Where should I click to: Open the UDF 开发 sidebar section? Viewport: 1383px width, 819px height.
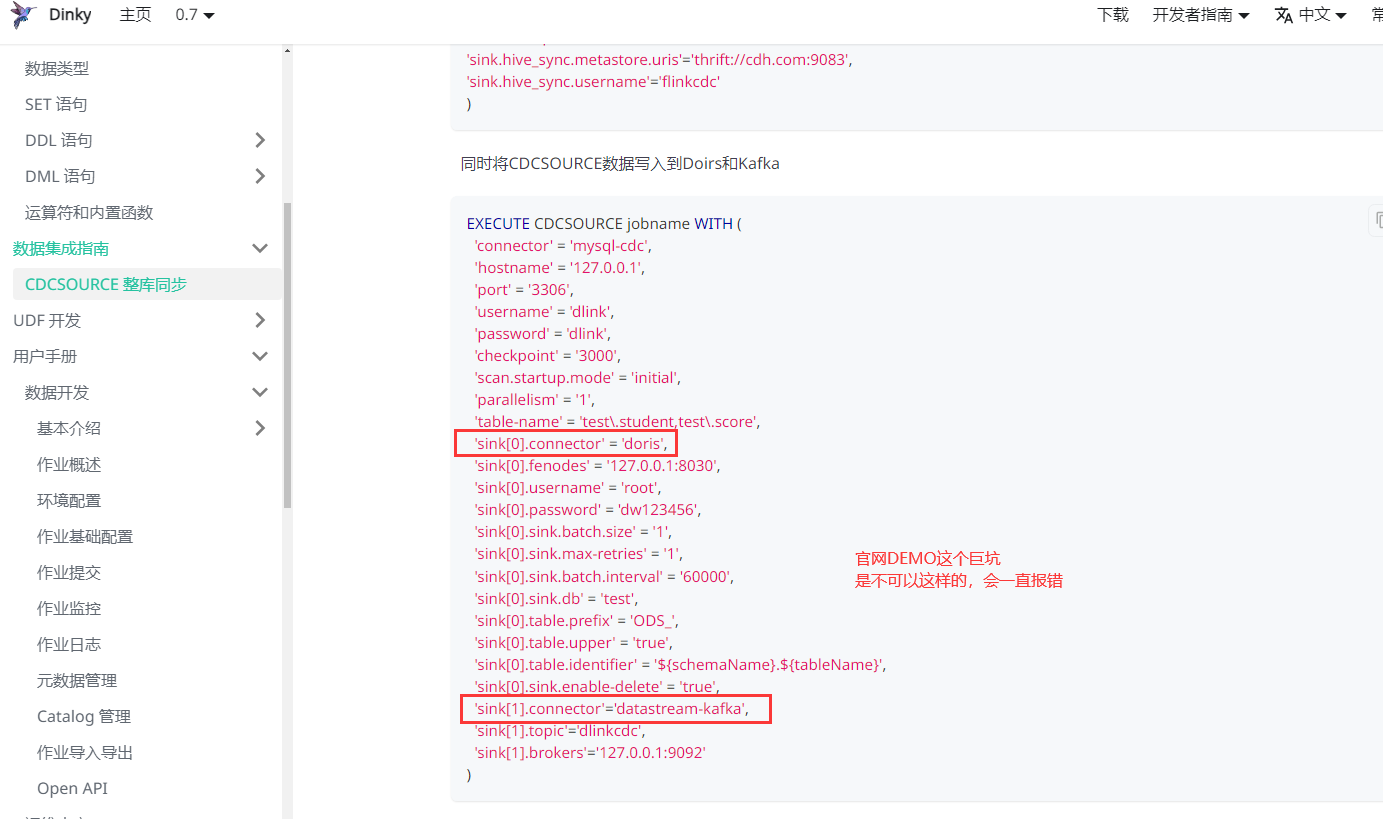coord(47,320)
